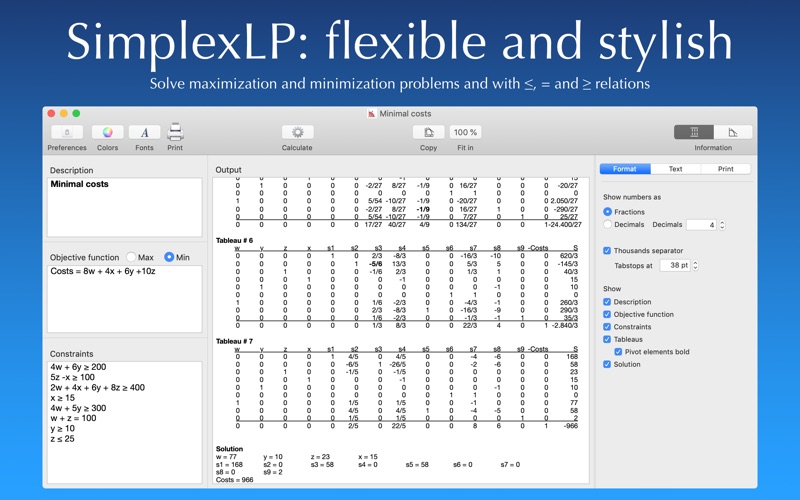Click the Tableau # 6 heading
Image resolution: width=800 pixels, height=500 pixels.
[234, 240]
